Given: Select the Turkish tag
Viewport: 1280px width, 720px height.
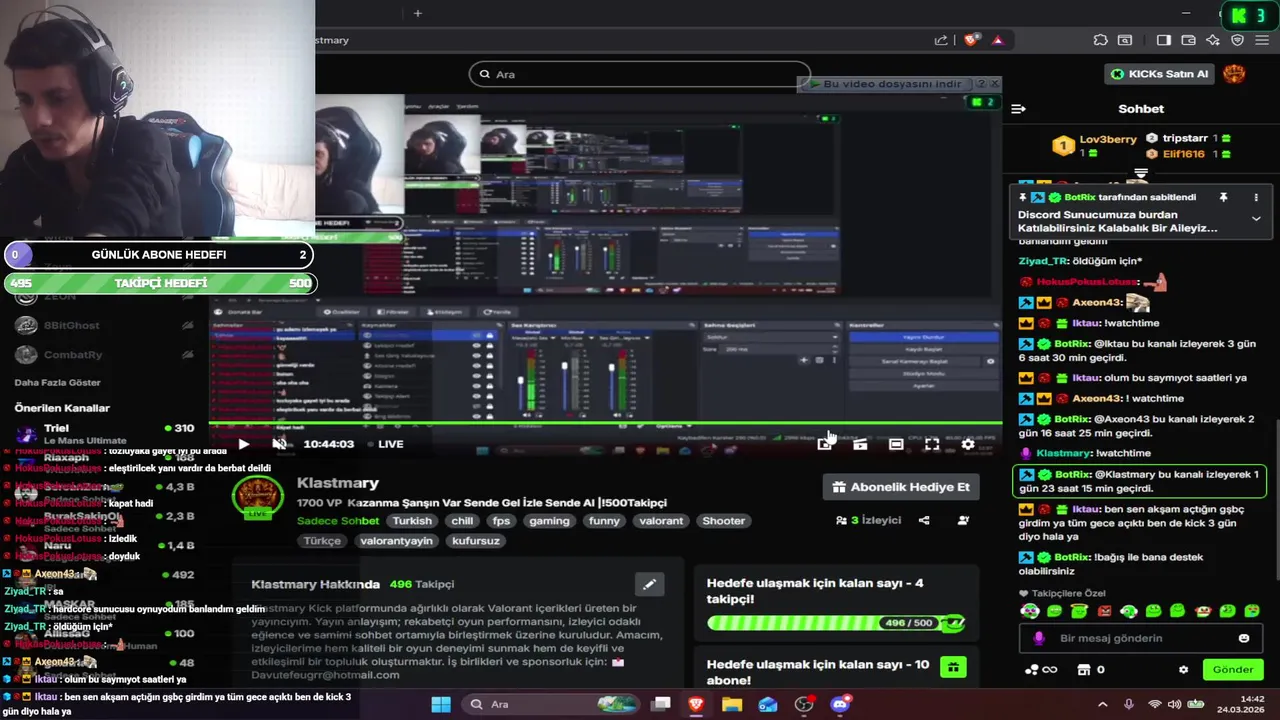Looking at the screenshot, I should 412,521.
